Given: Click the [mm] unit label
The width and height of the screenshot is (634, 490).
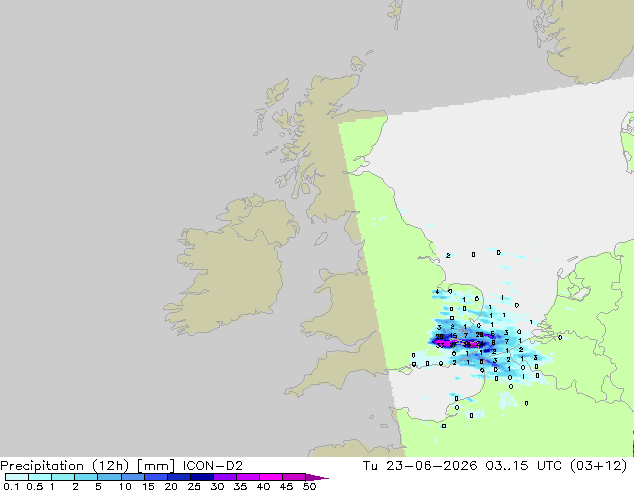Looking at the screenshot, I should (x=156, y=466).
